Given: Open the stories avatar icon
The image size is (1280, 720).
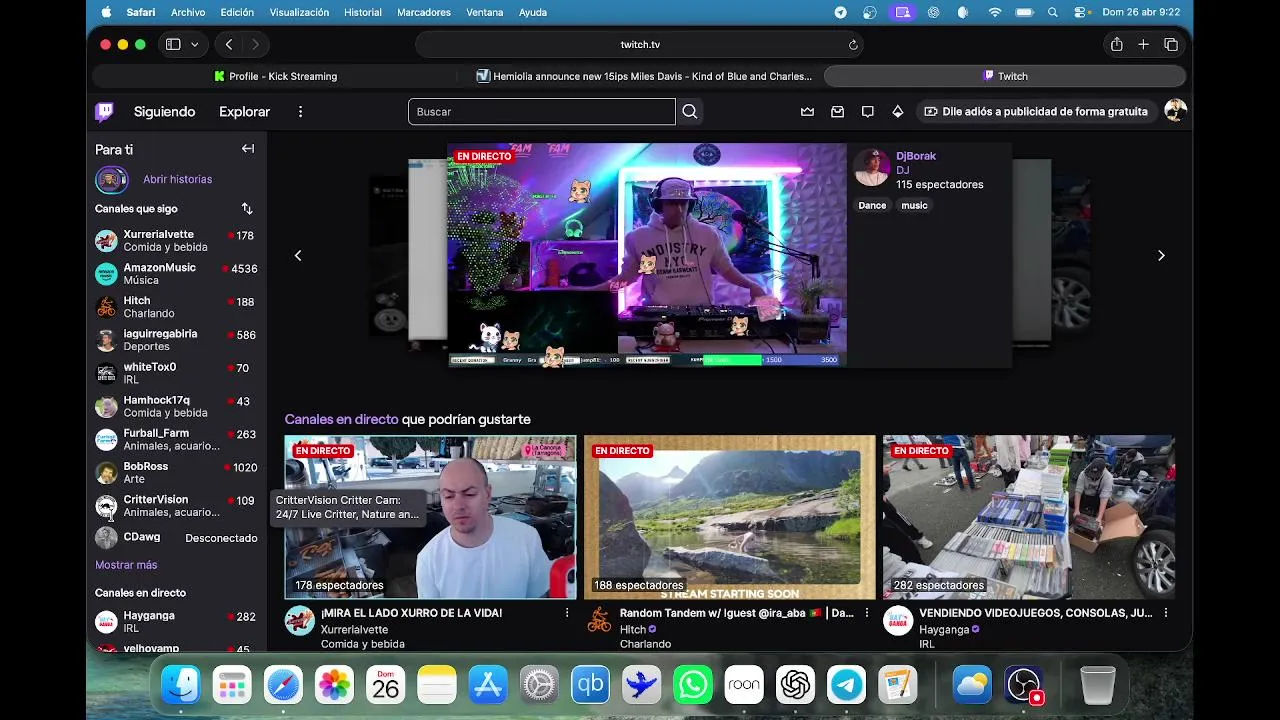Looking at the screenshot, I should pyautogui.click(x=111, y=180).
